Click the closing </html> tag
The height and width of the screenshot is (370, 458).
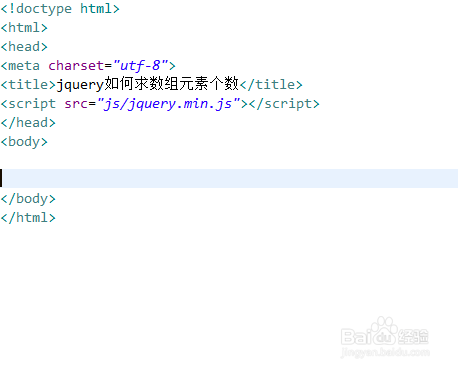click(x=28, y=218)
